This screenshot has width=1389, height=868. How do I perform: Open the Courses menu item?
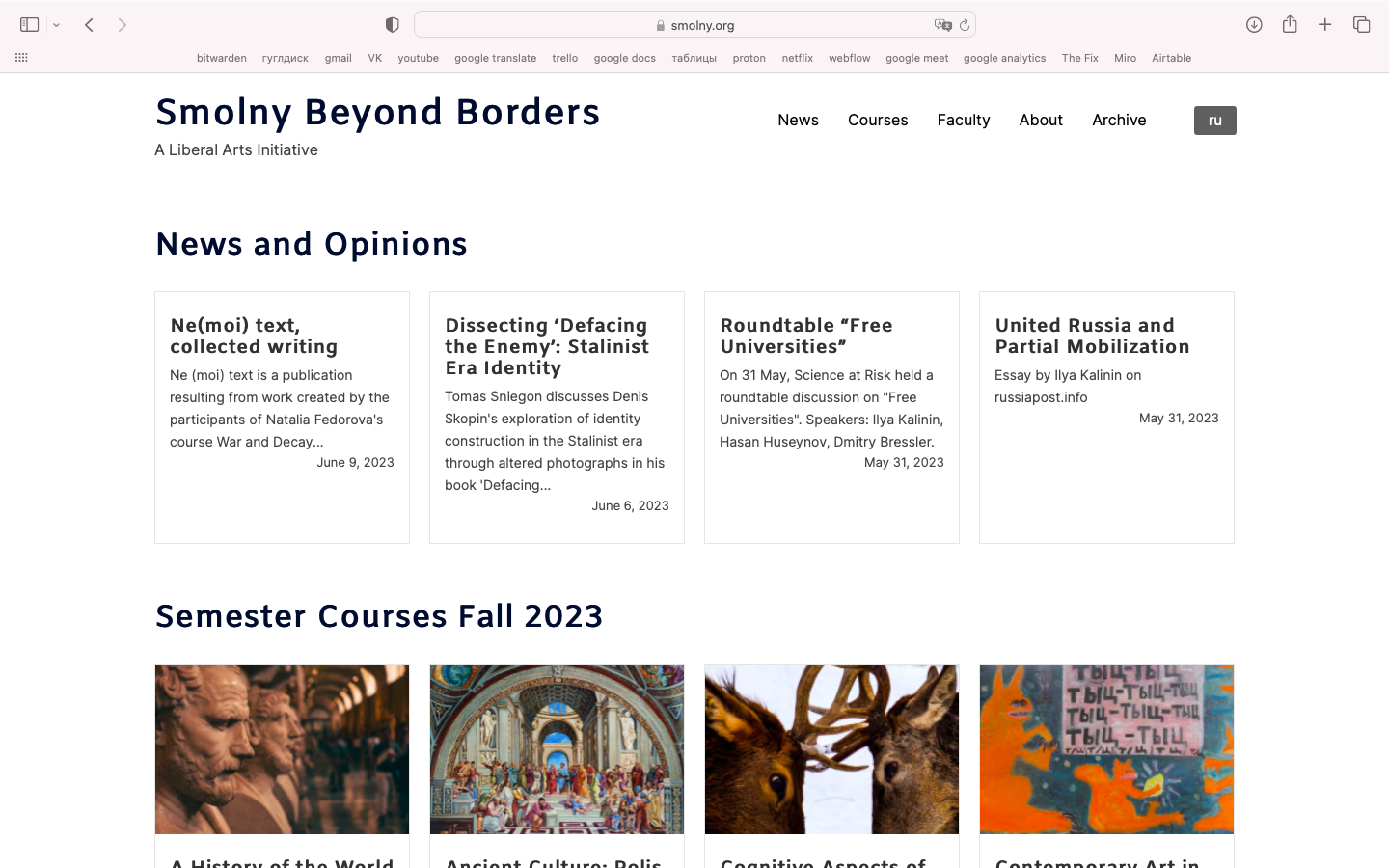point(877,121)
